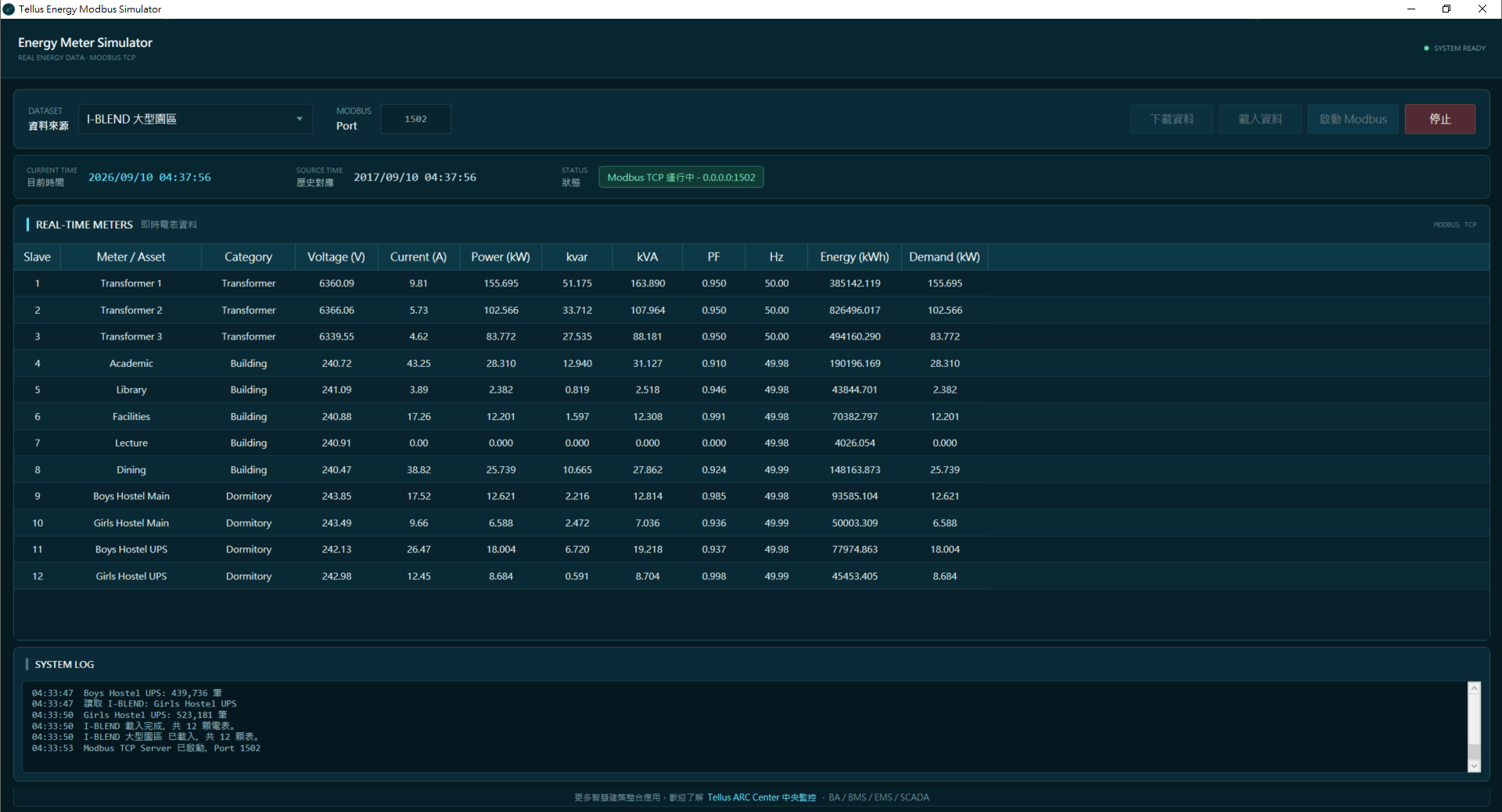Open the Tellus ARC Center 中央監控 link
1502x812 pixels.
(x=761, y=797)
